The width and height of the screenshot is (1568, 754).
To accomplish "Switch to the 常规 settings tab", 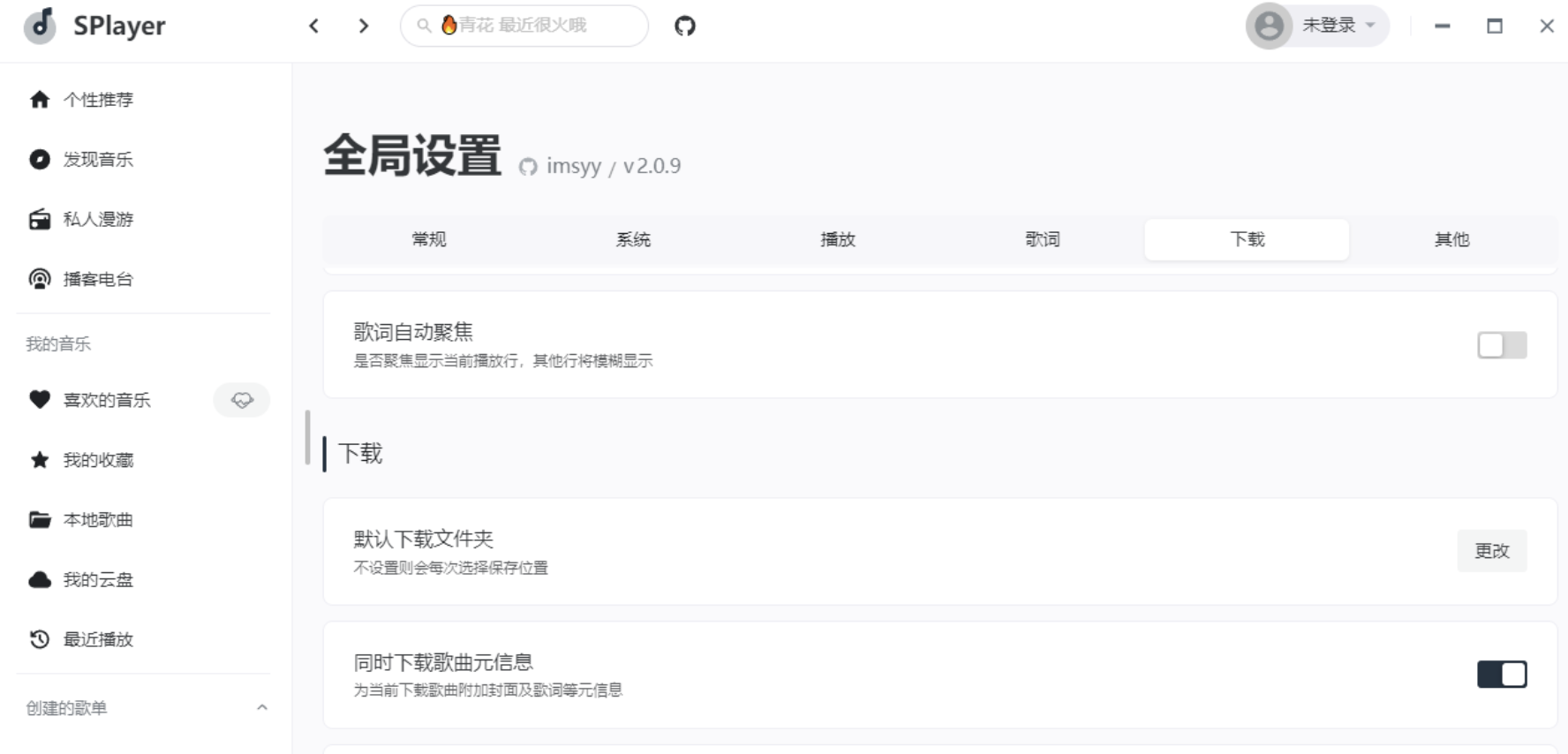I will click(x=429, y=239).
